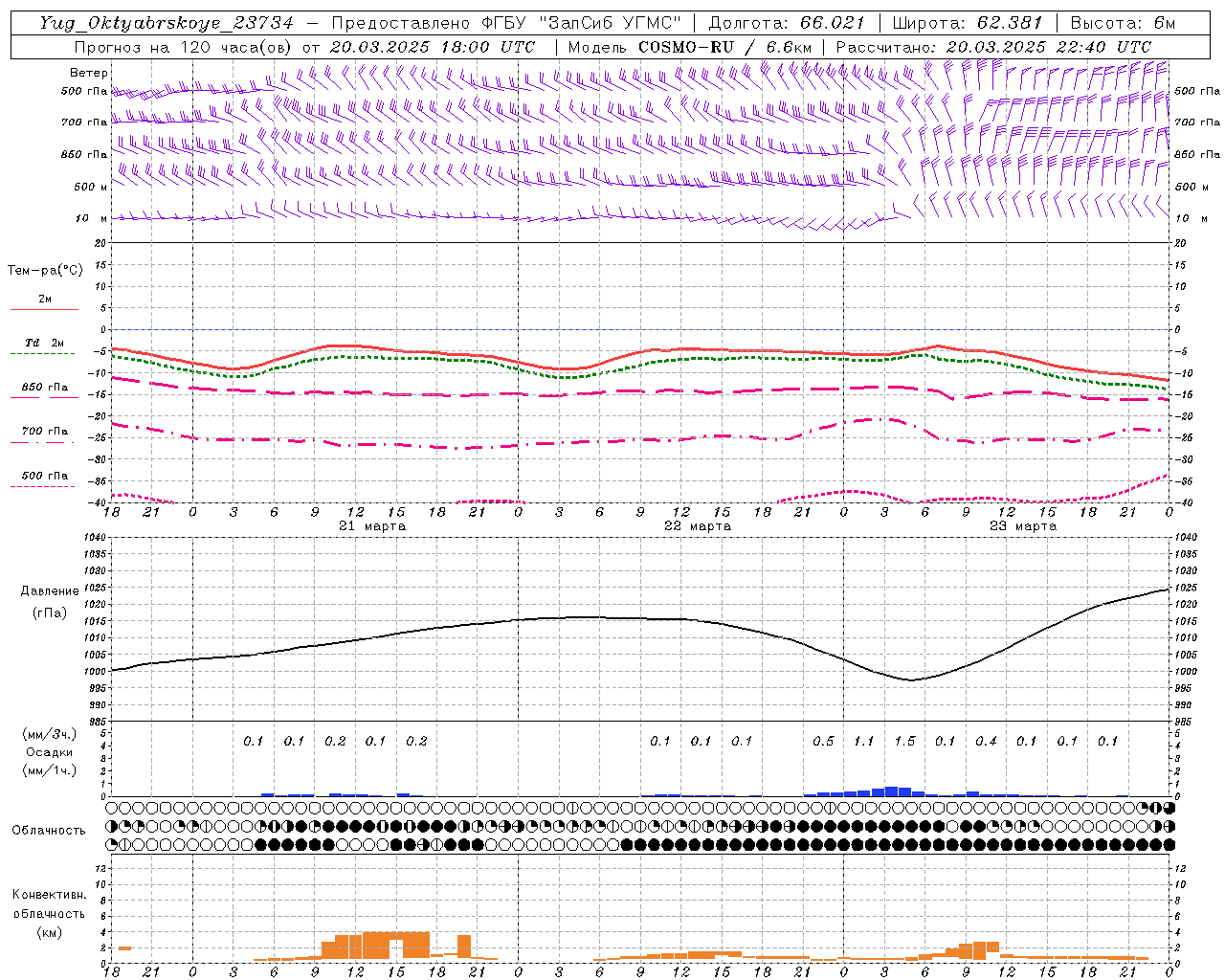This screenshot has width=1225, height=980.
Task: Click the (гПа) unit label under Давление
Action: (x=49, y=612)
